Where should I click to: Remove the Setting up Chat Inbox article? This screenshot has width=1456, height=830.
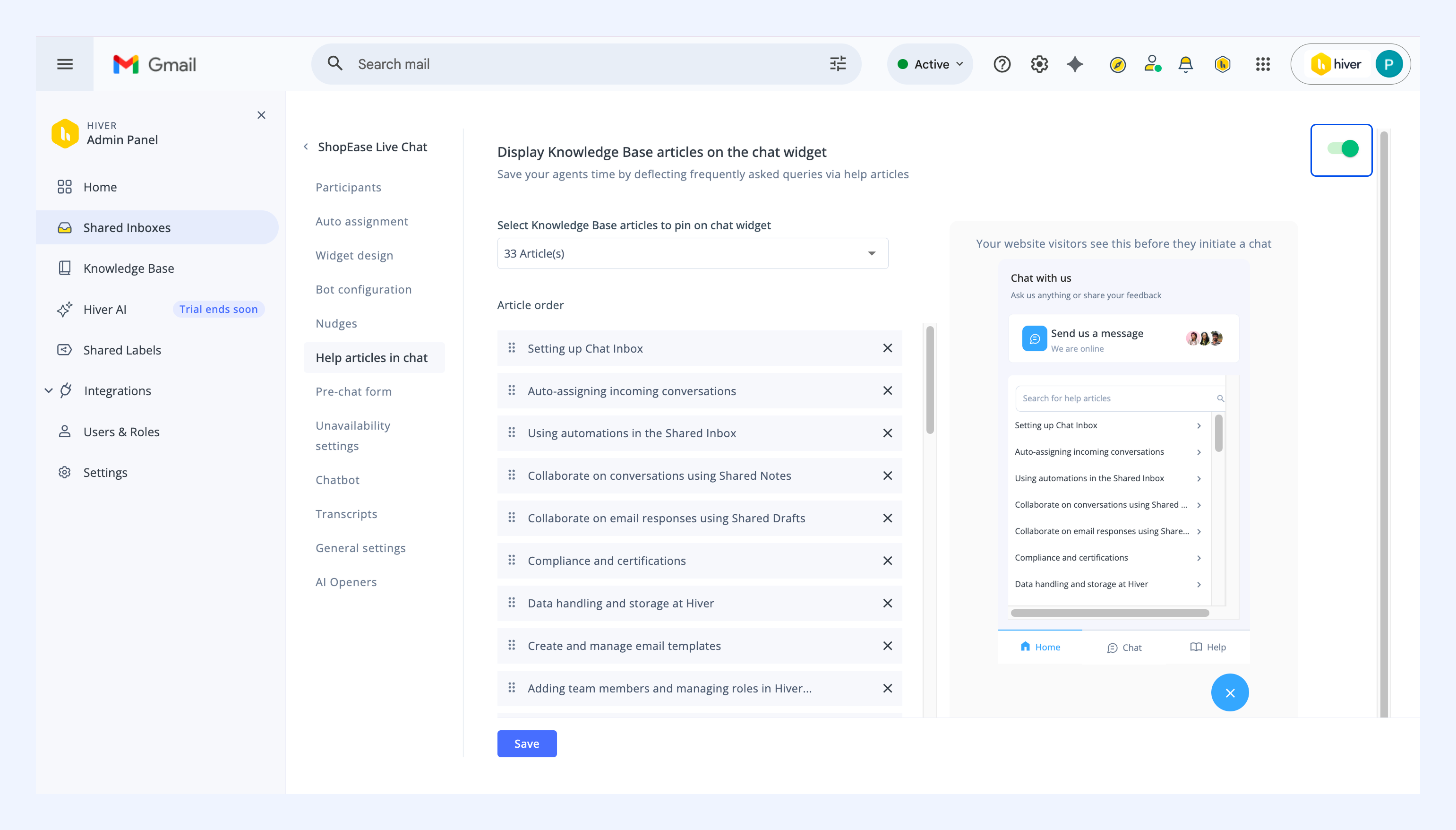(887, 348)
